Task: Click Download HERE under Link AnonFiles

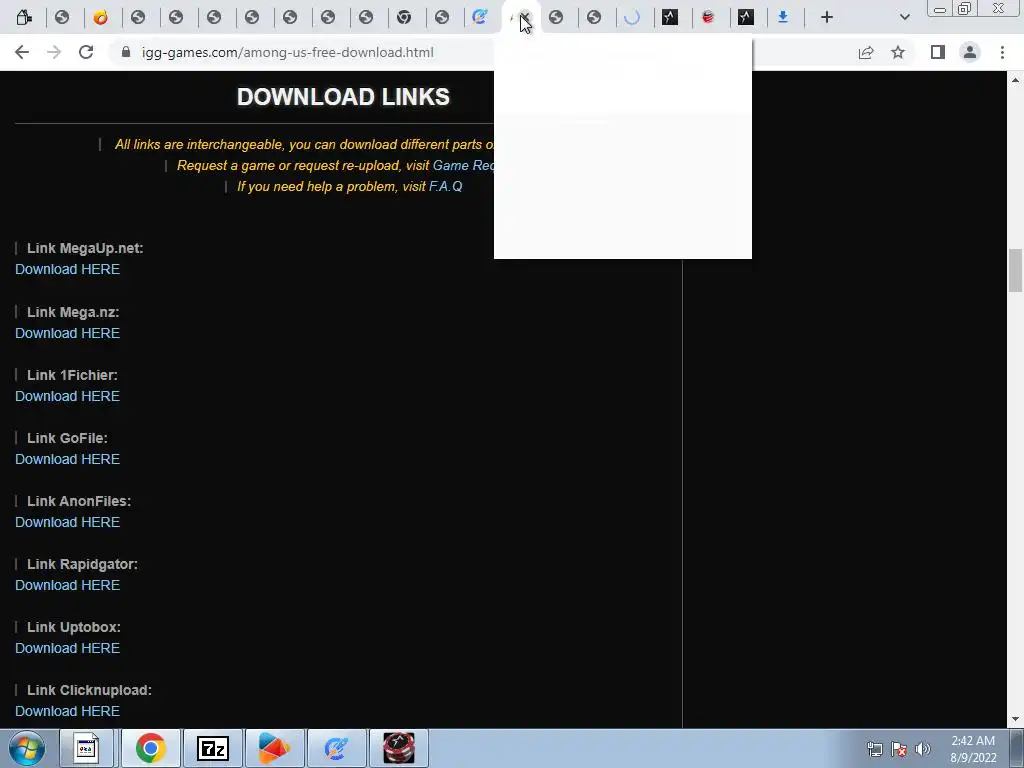Action: pyautogui.click(x=67, y=522)
